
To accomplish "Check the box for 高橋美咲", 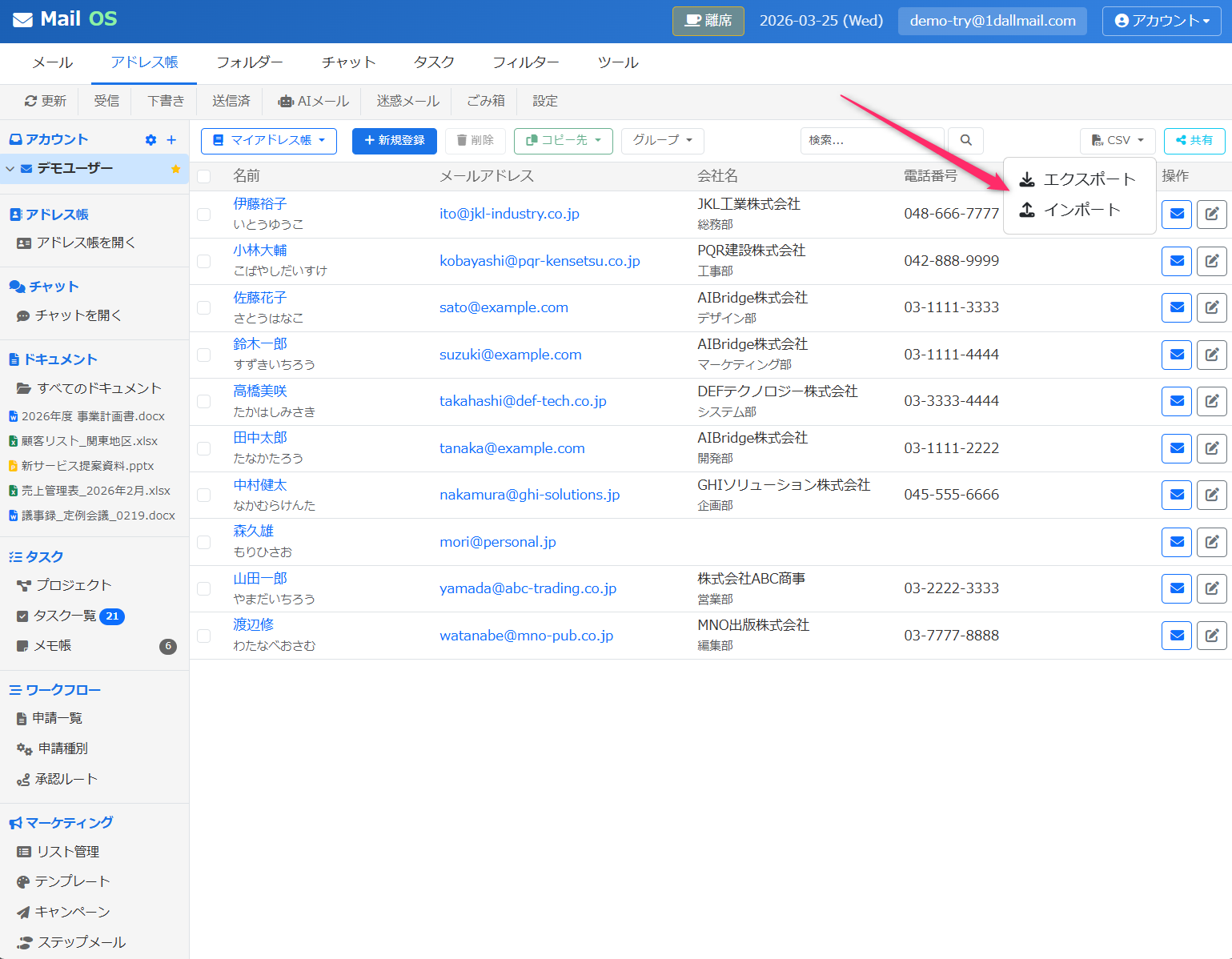I will coord(204,402).
